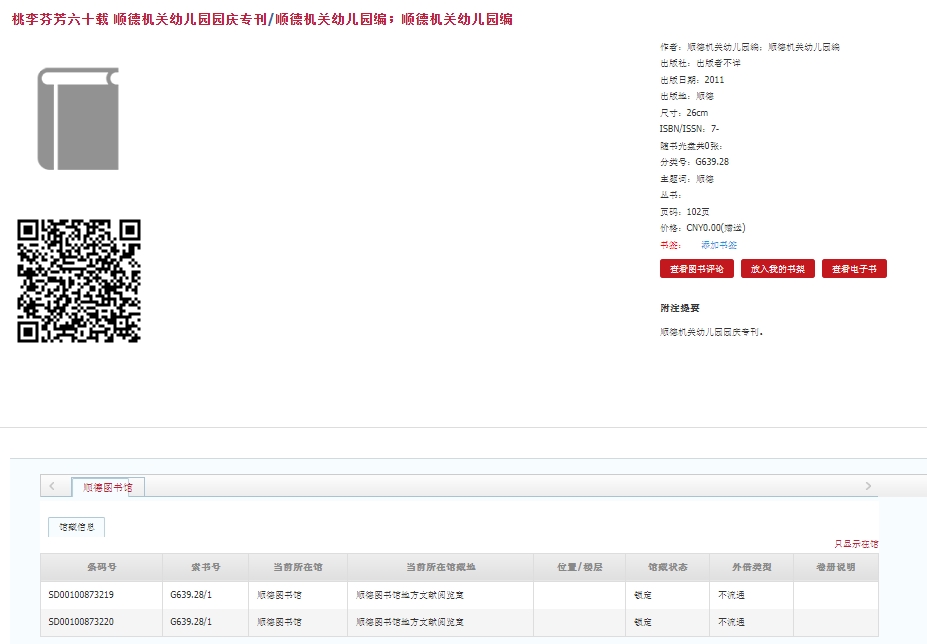This screenshot has height=644, width=927.
Task: Open the e-book via 查看电子书
Action: pyautogui.click(x=854, y=269)
